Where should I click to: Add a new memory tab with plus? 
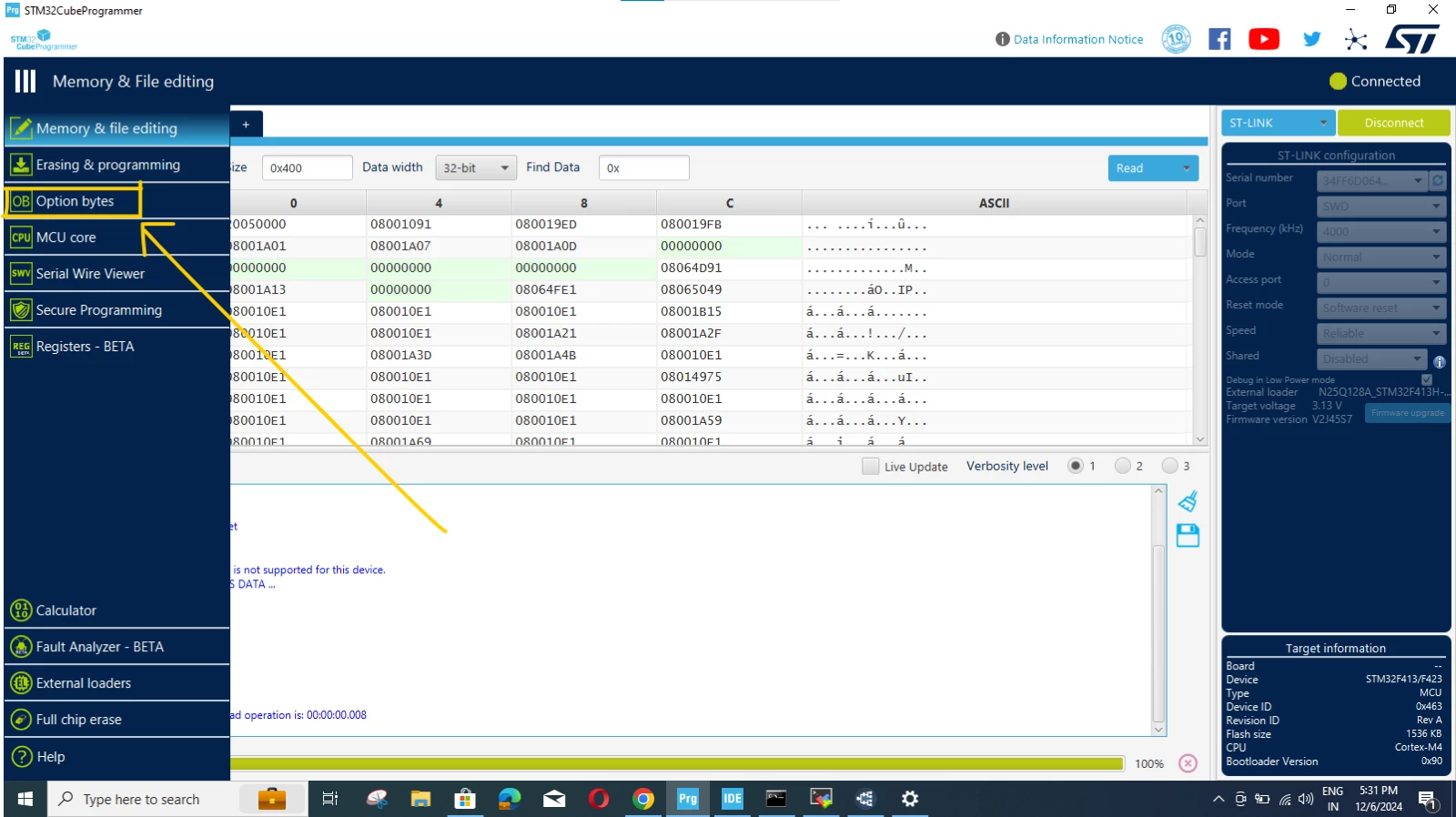(x=246, y=124)
